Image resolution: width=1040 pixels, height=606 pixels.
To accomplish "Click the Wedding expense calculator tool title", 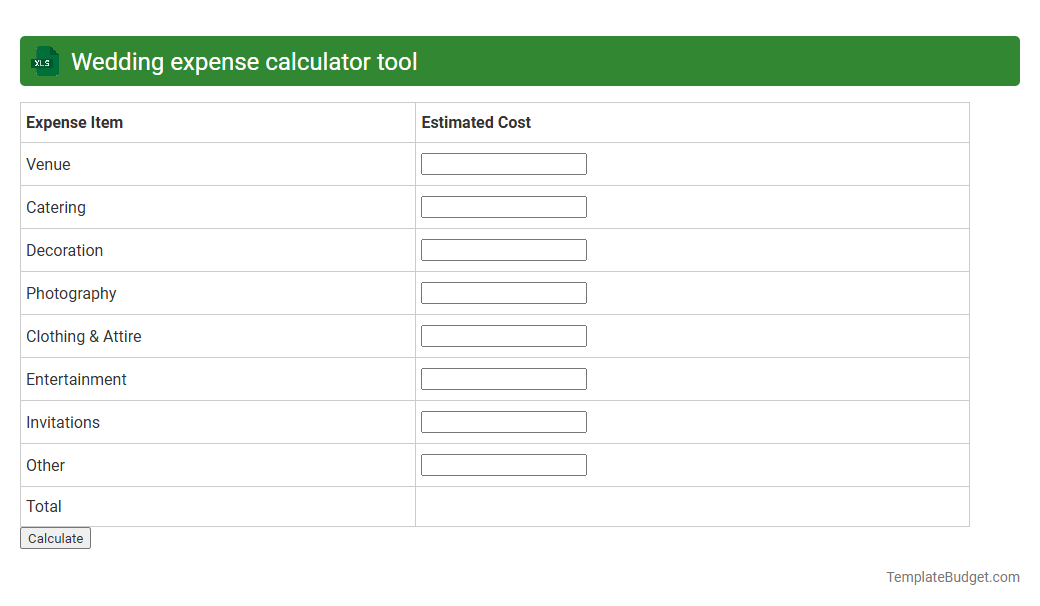I will [x=244, y=61].
